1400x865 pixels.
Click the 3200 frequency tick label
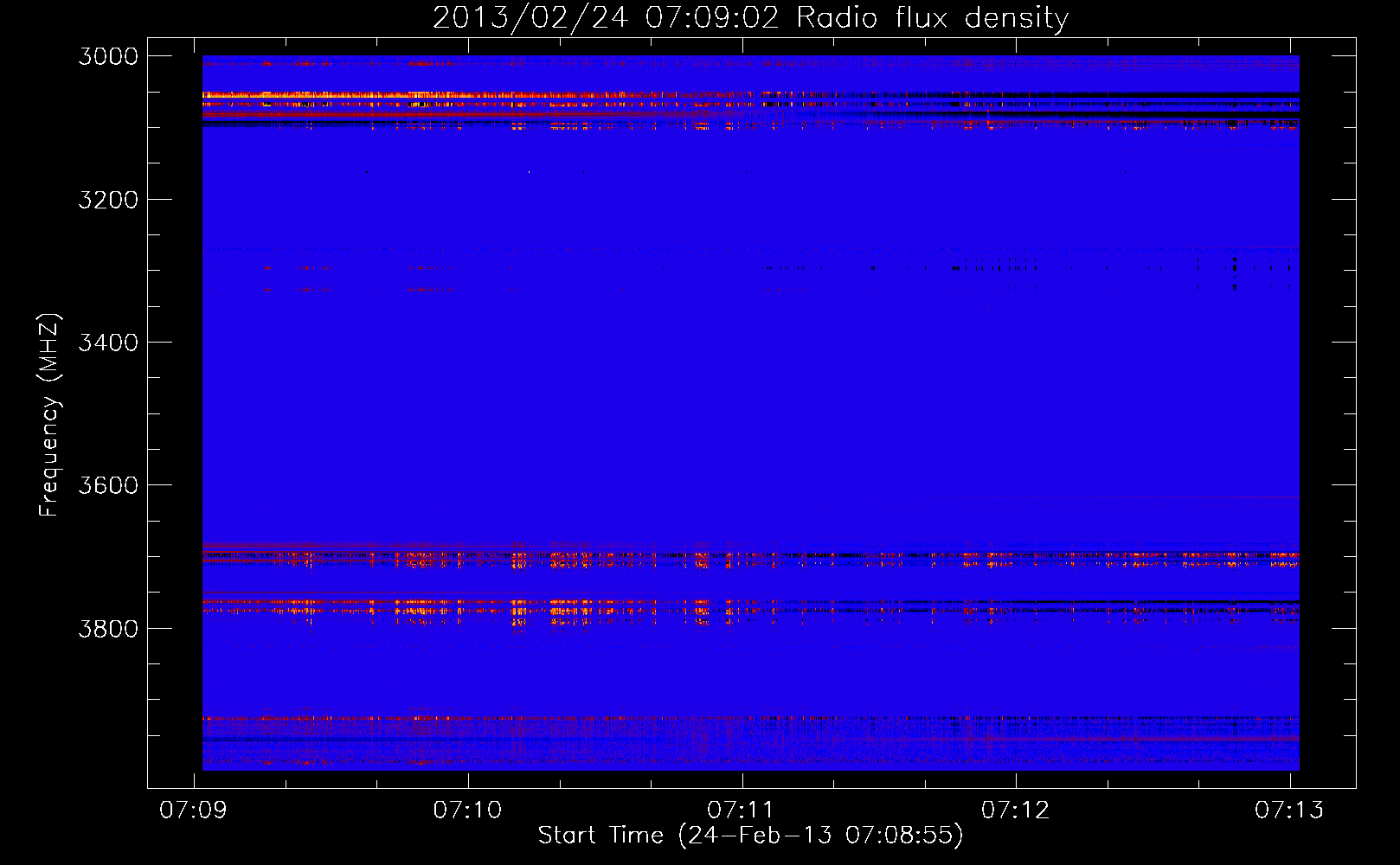click(108, 200)
